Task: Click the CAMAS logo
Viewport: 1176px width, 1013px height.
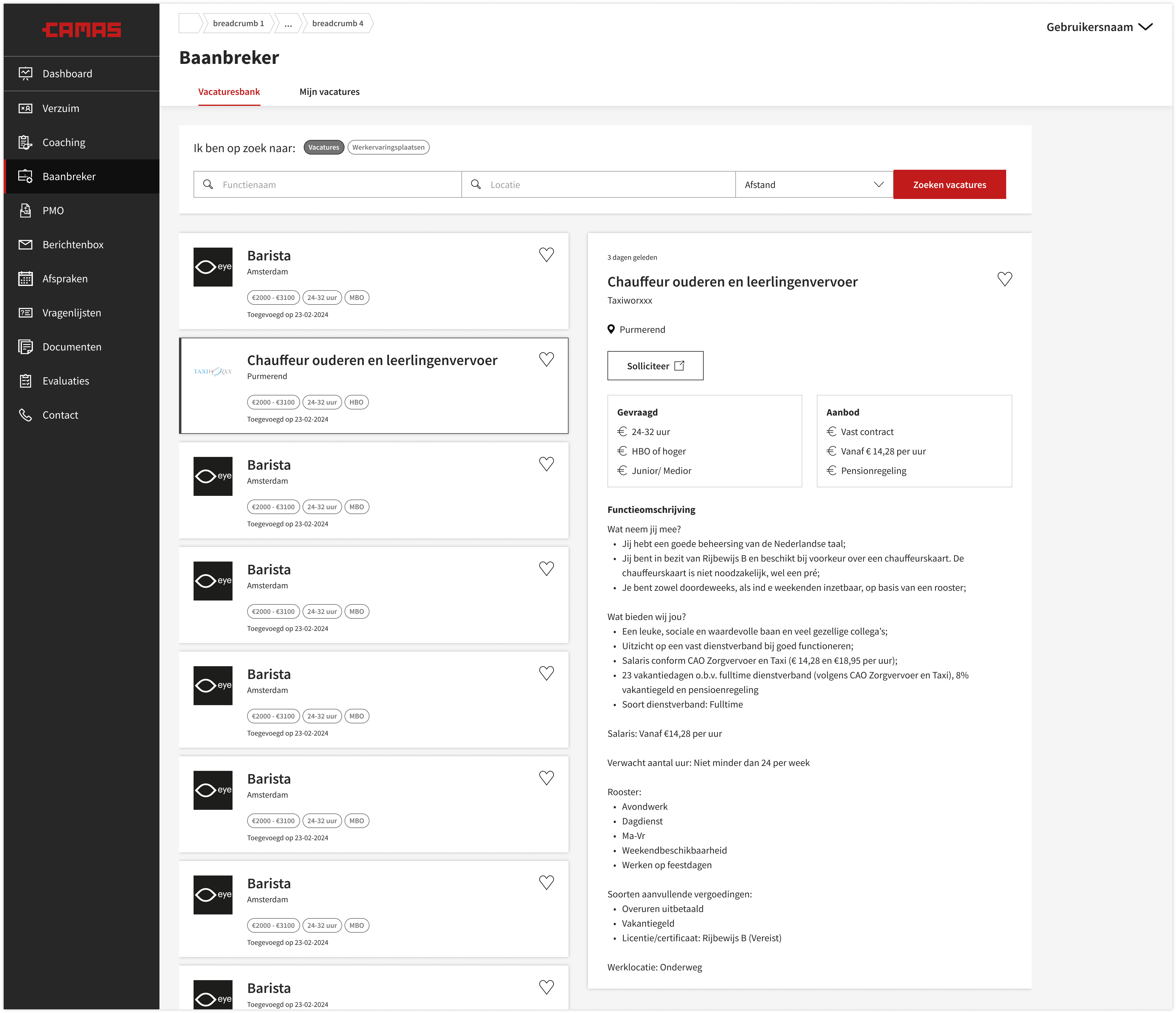Action: (x=82, y=30)
